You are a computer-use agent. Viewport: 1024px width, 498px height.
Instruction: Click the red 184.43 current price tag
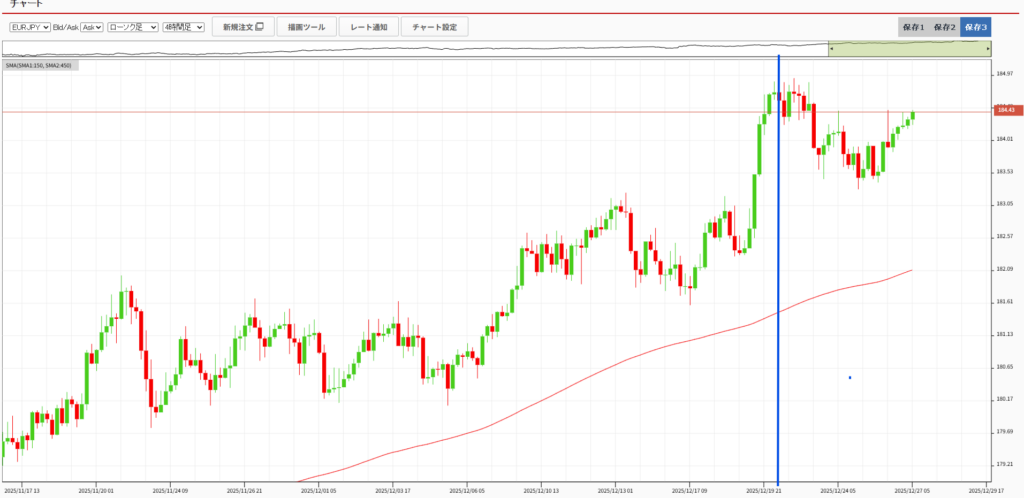pyautogui.click(x=1005, y=110)
